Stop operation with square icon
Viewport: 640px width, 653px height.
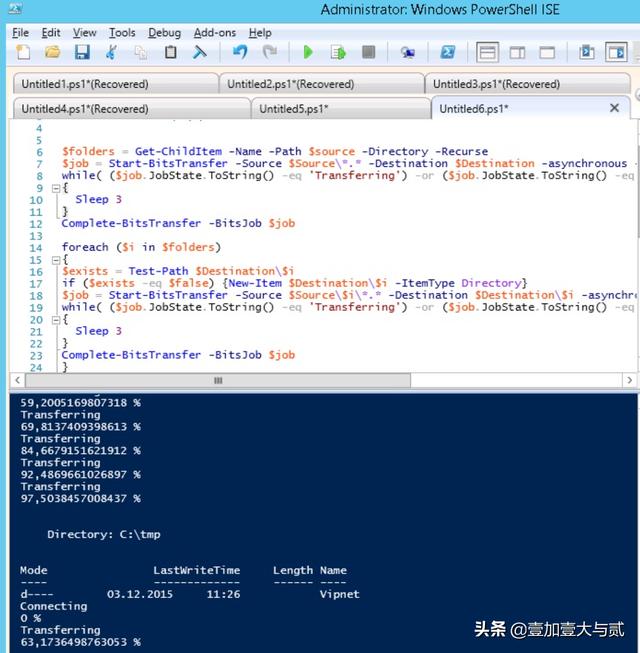[368, 52]
